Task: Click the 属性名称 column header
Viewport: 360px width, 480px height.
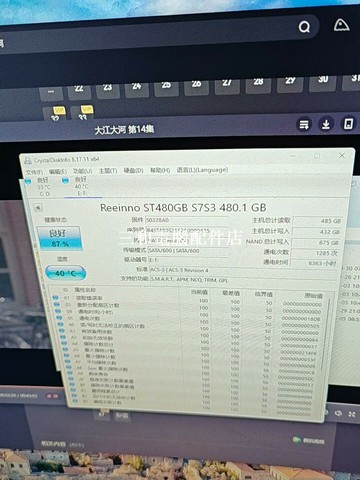Action: coord(84,290)
